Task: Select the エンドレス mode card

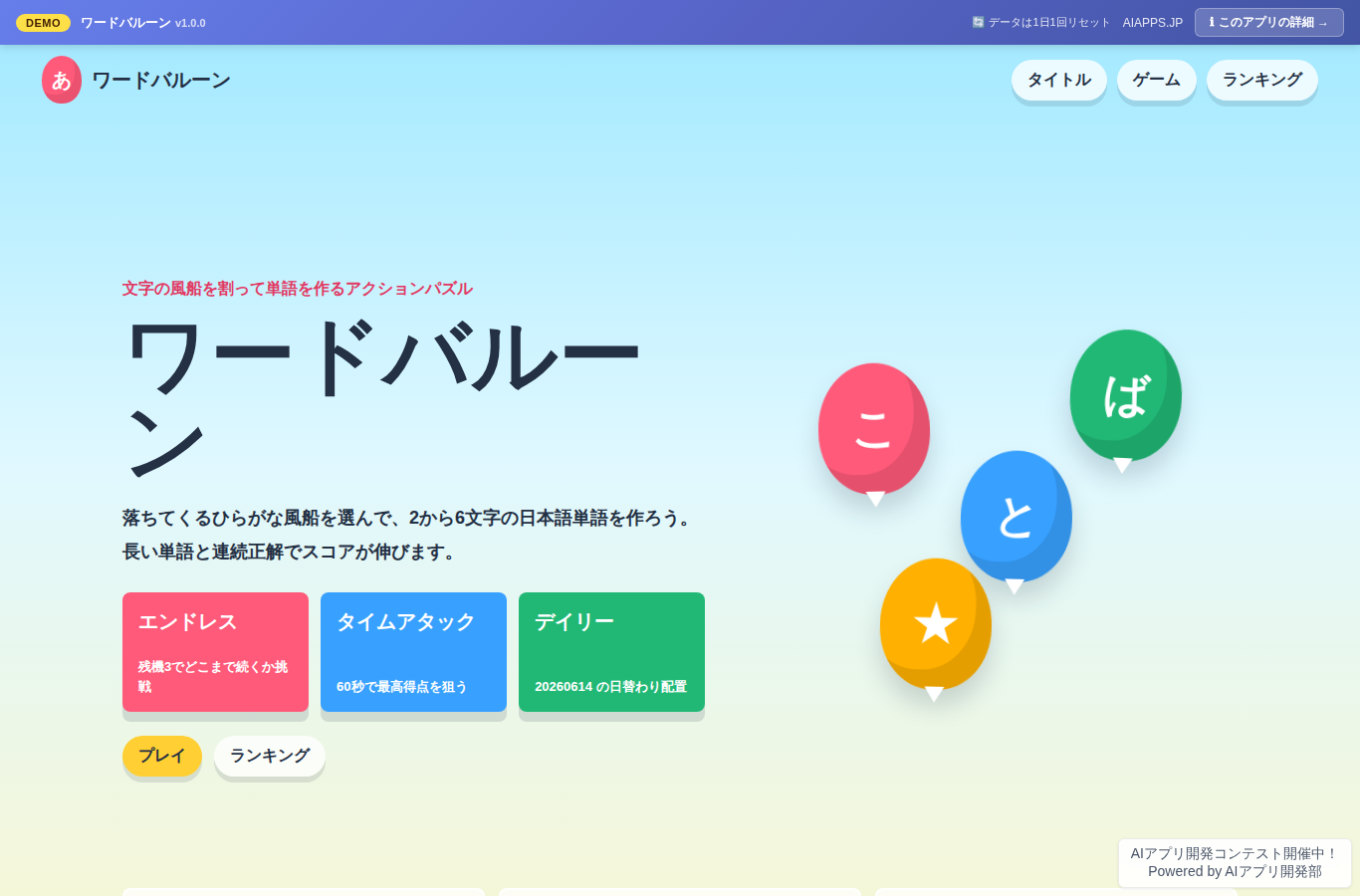Action: pos(215,652)
